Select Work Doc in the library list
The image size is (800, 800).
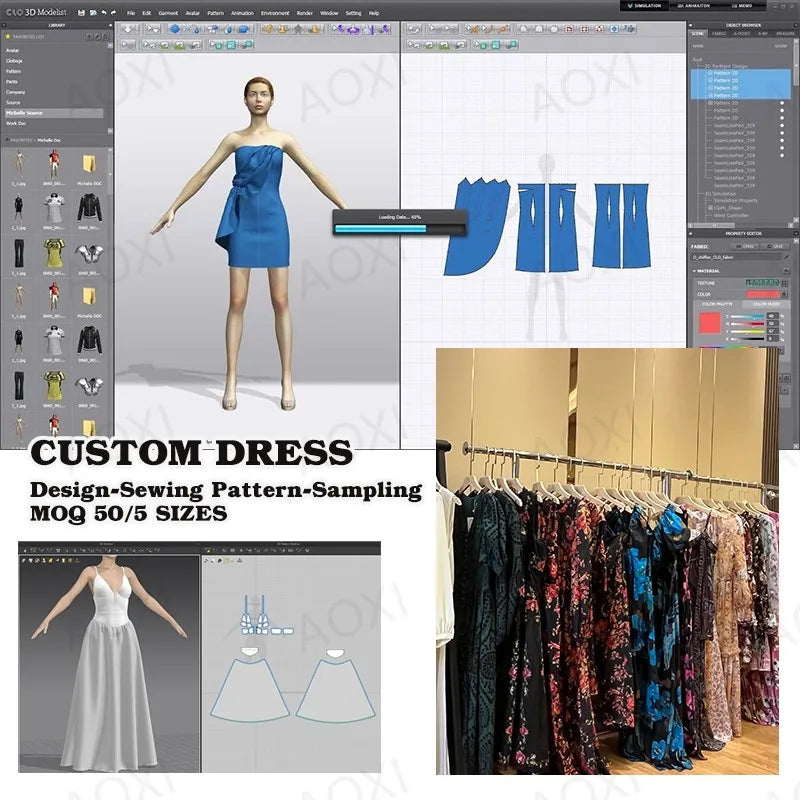(15, 123)
